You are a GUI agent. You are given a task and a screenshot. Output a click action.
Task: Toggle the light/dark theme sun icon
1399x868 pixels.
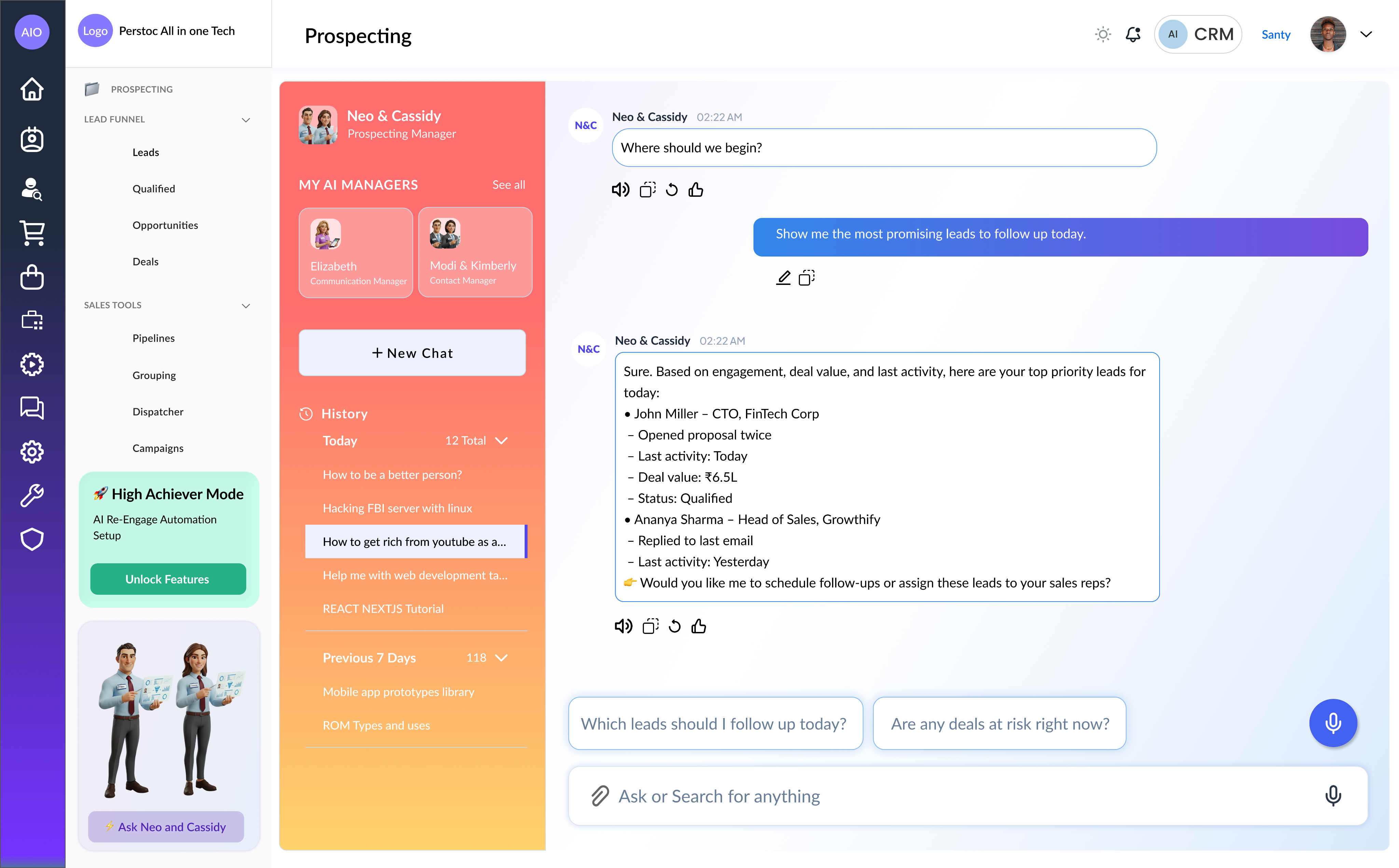(1102, 35)
